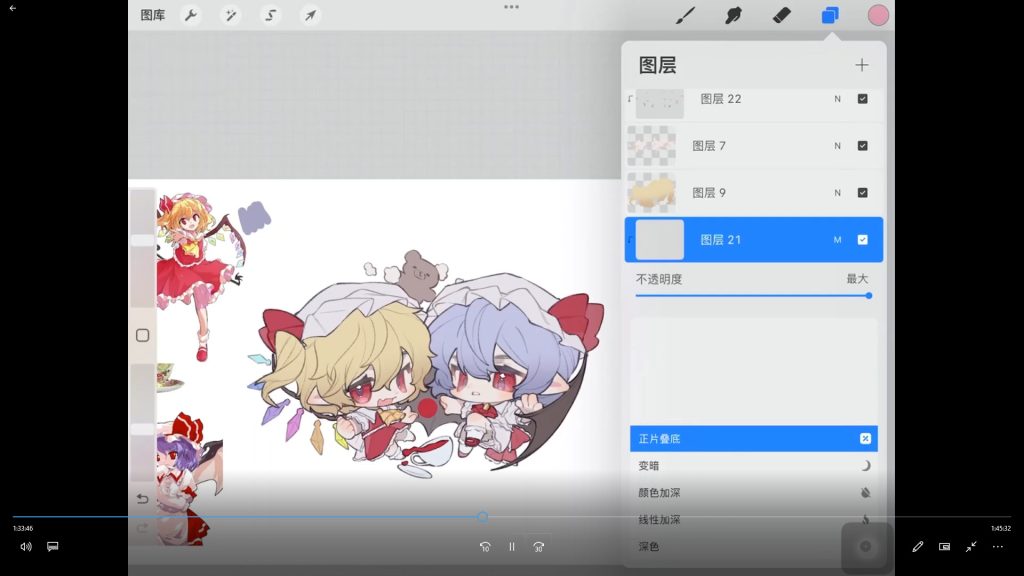This screenshot has height=576, width=1024.
Task: Open the 图库 gallery
Action: pyautogui.click(x=153, y=15)
